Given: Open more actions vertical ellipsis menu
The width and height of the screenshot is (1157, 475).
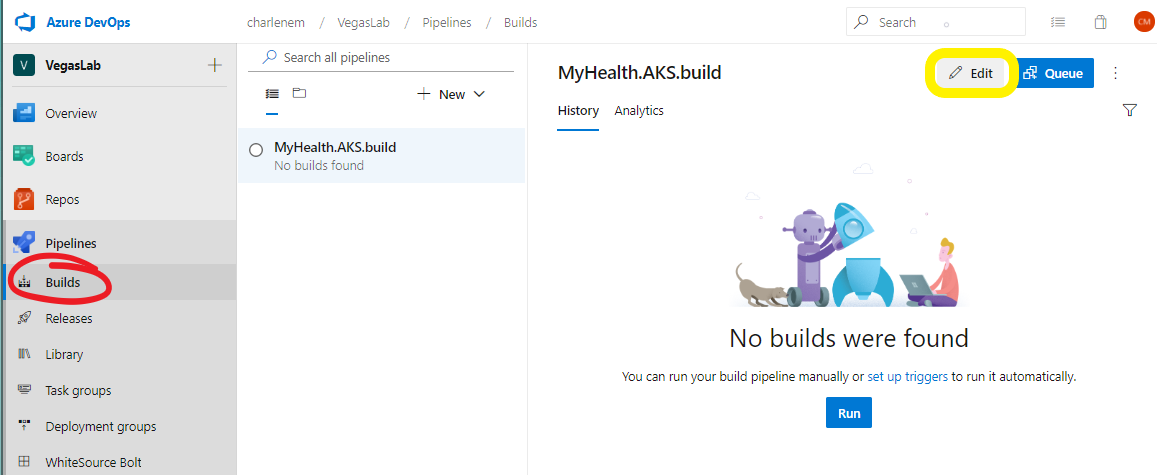Looking at the screenshot, I should [1116, 73].
